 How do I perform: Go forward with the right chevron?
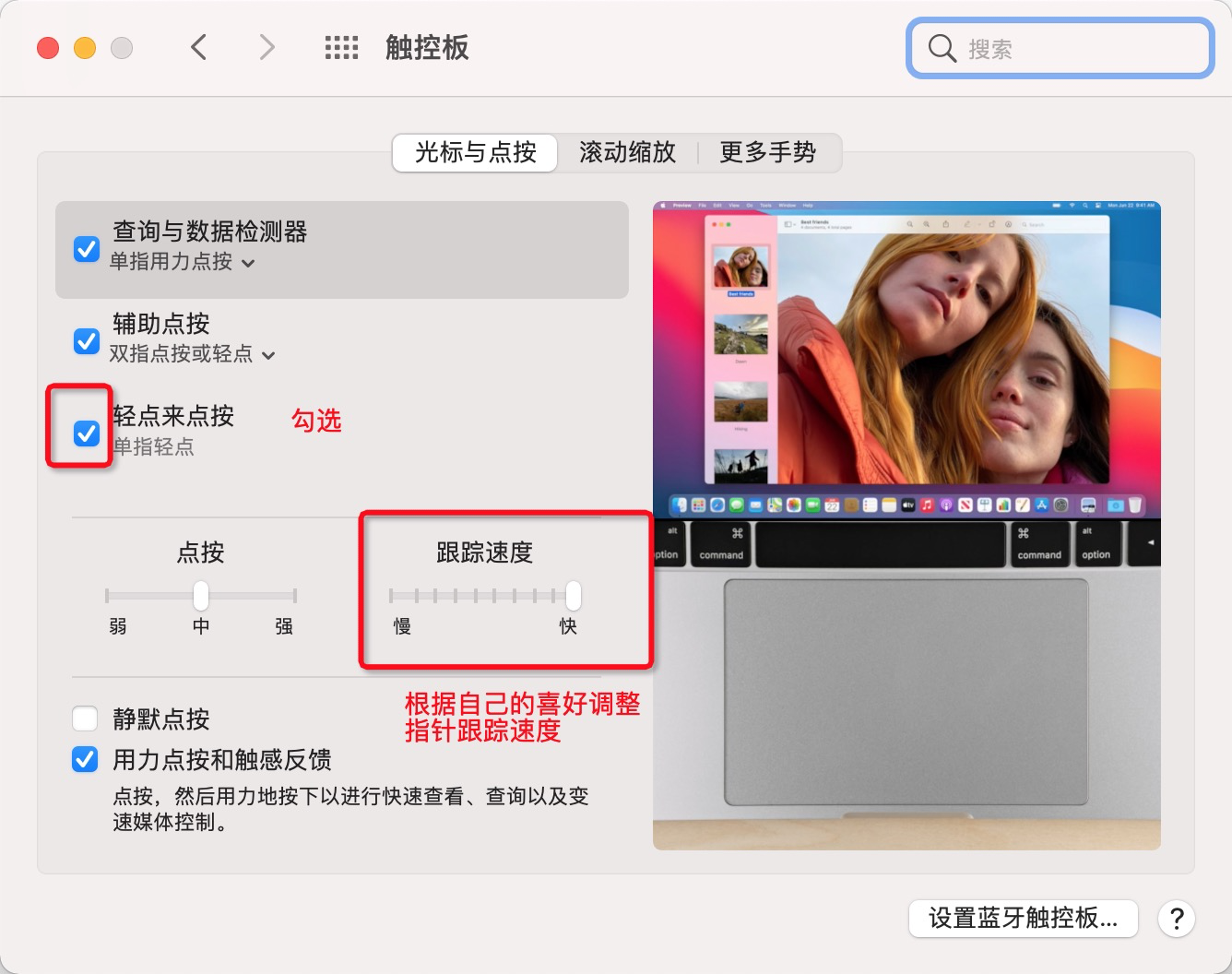[x=267, y=47]
